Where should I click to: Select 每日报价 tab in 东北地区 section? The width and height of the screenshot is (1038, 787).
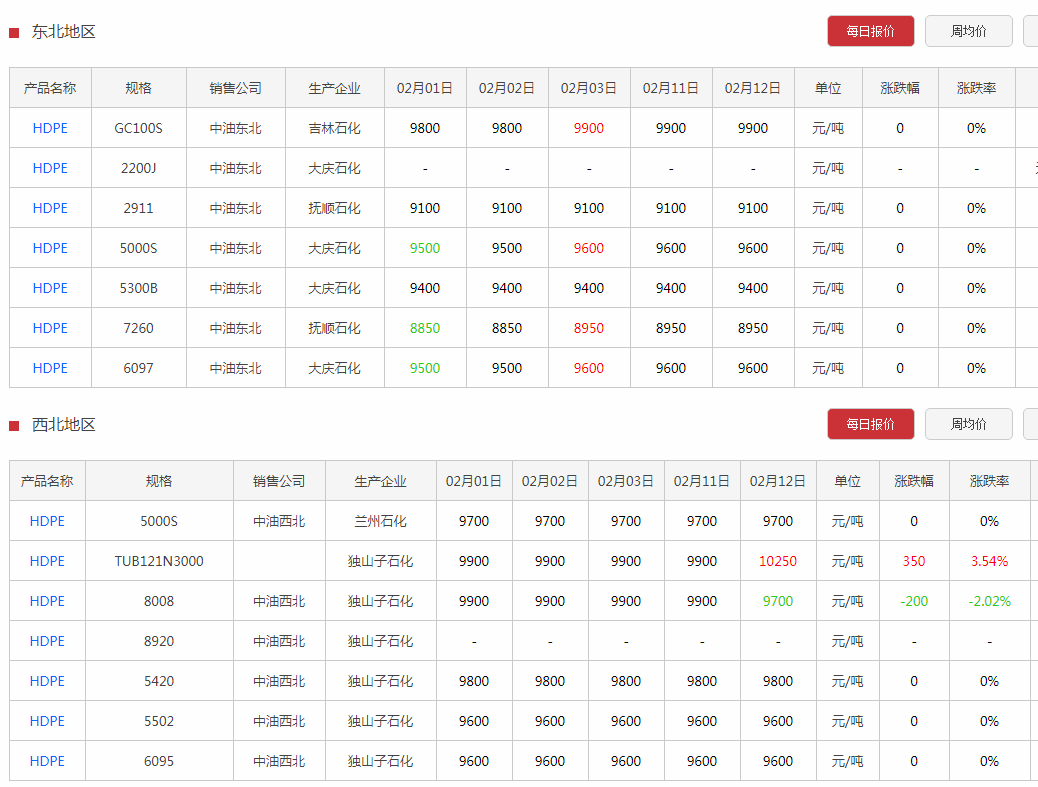[x=871, y=31]
